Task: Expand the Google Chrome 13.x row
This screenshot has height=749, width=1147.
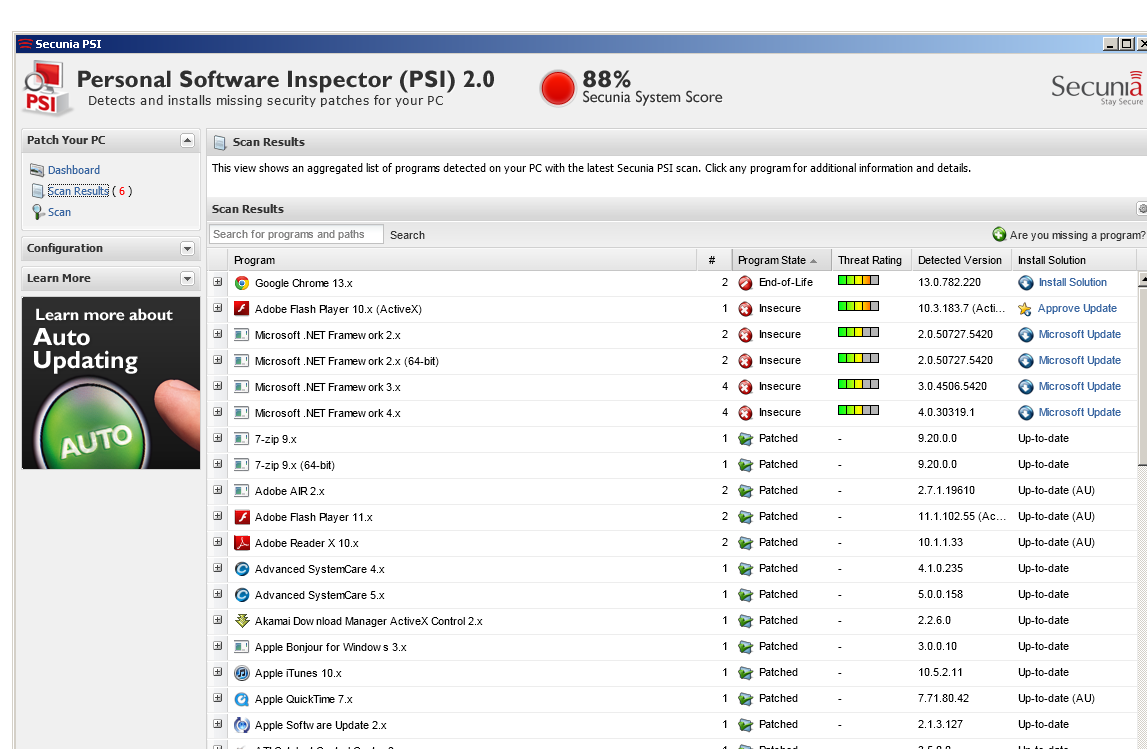Action: 217,282
